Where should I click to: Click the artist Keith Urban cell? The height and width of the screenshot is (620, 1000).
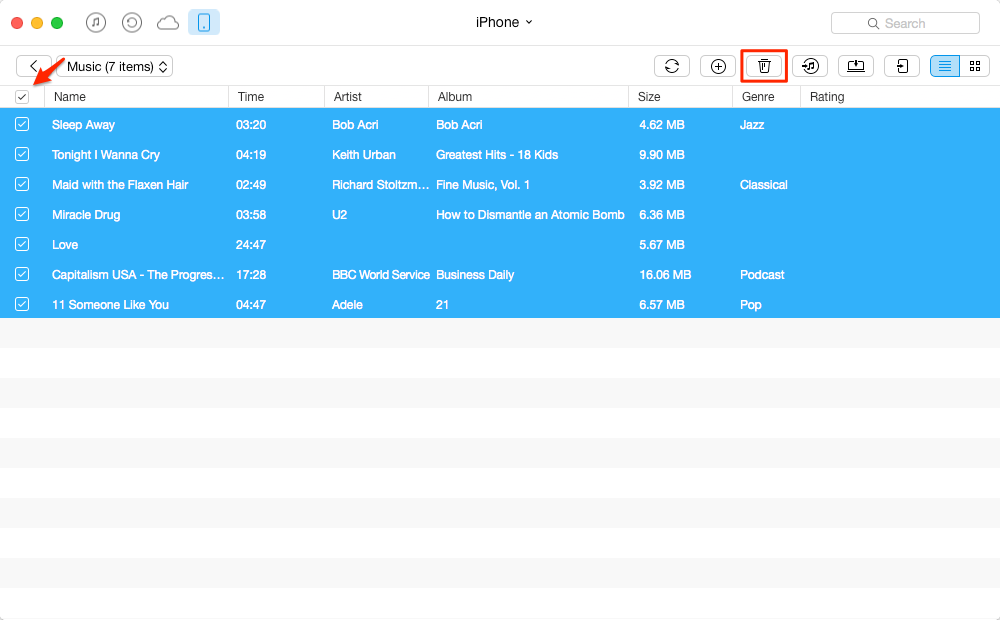click(x=364, y=155)
